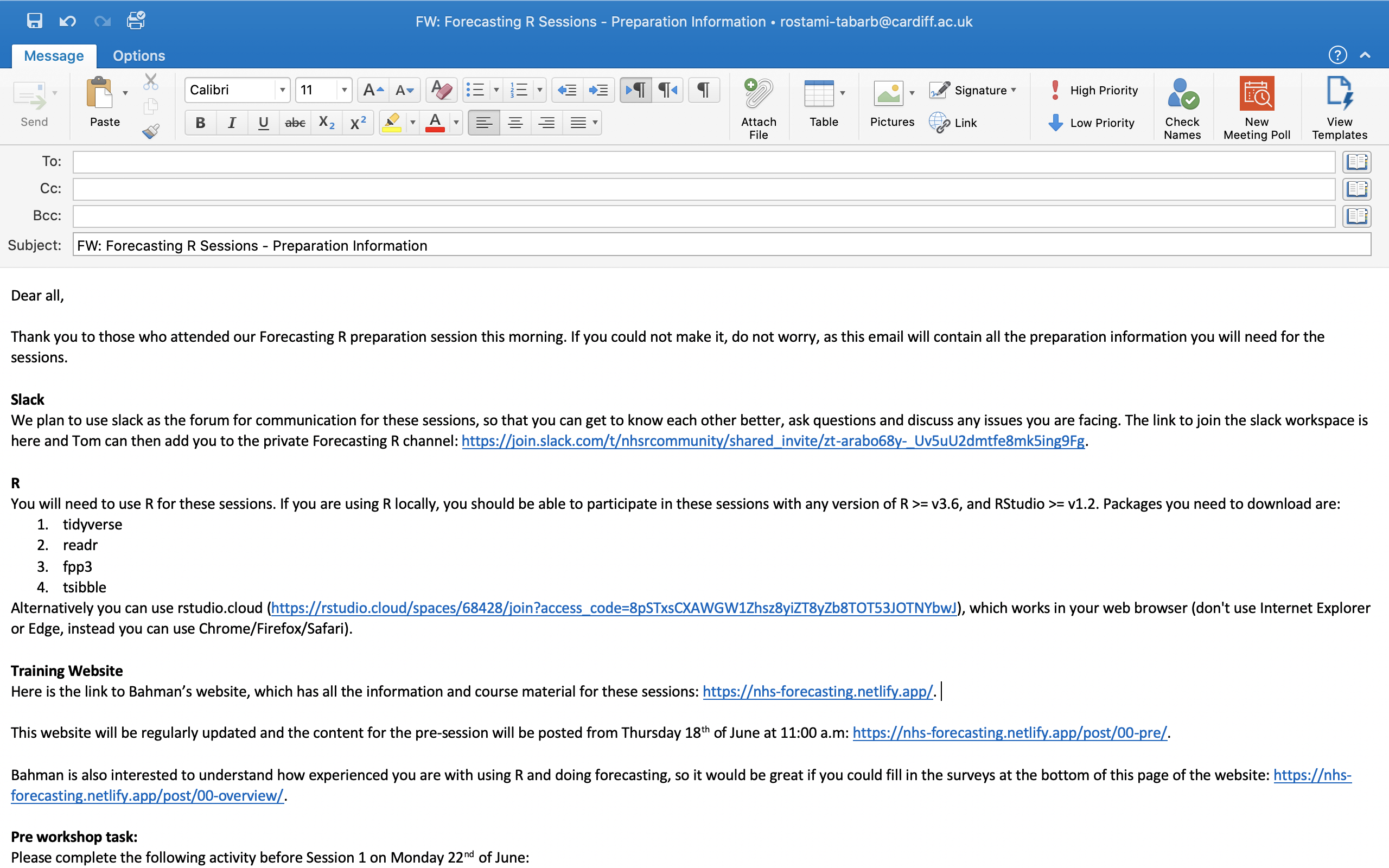Toggle Bold formatting
Image resolution: width=1389 pixels, height=868 pixels.
pos(200,123)
